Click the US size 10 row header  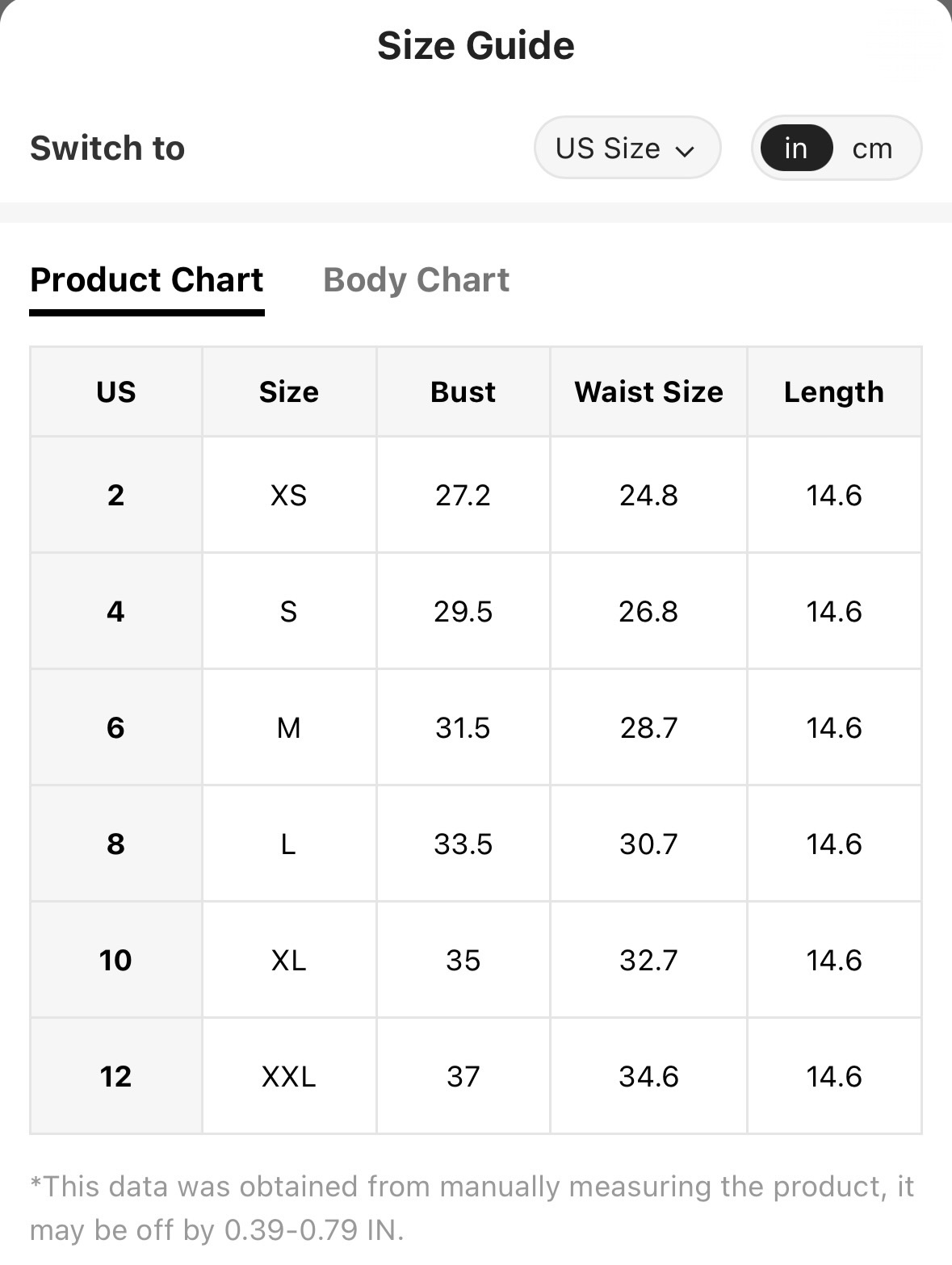(x=116, y=960)
